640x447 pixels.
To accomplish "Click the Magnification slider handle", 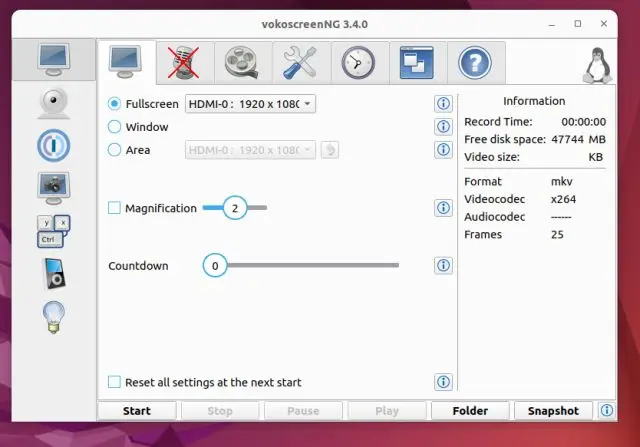I will [235, 208].
